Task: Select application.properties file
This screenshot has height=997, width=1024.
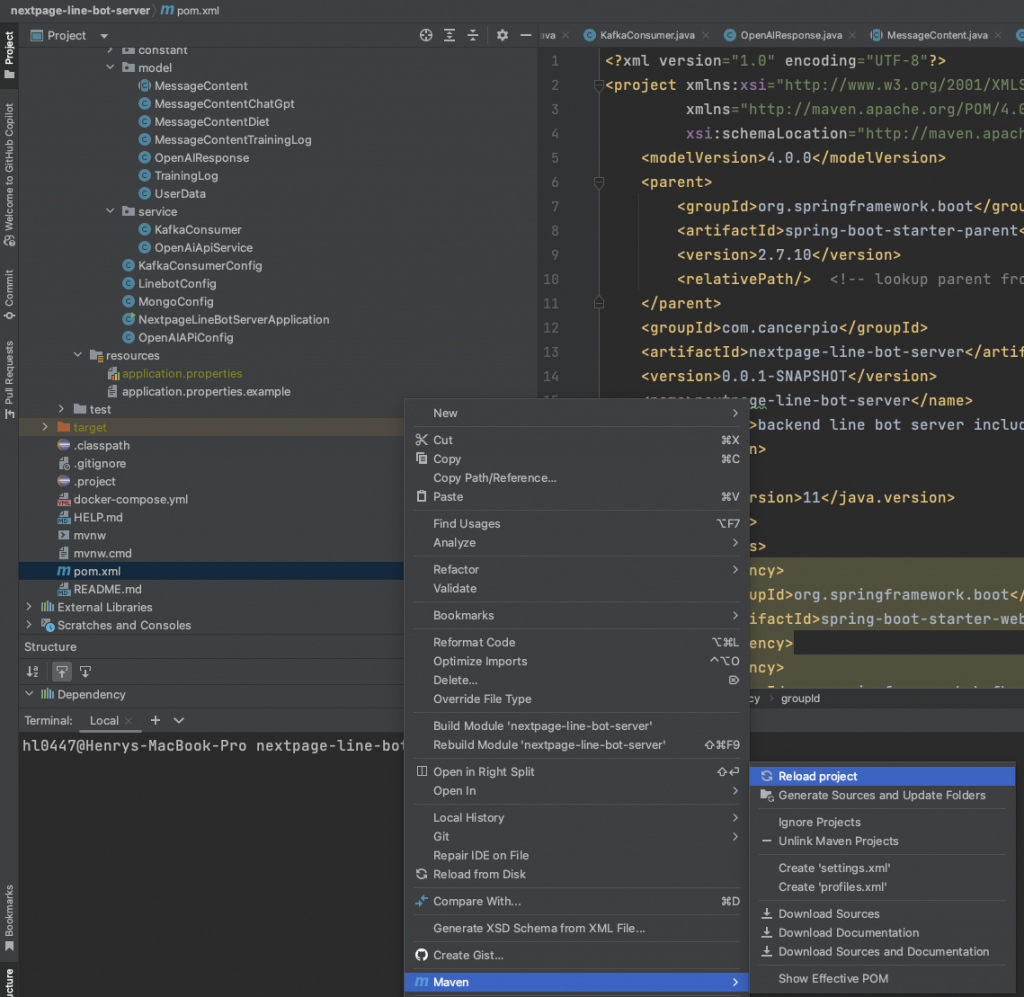Action: pyautogui.click(x=182, y=373)
